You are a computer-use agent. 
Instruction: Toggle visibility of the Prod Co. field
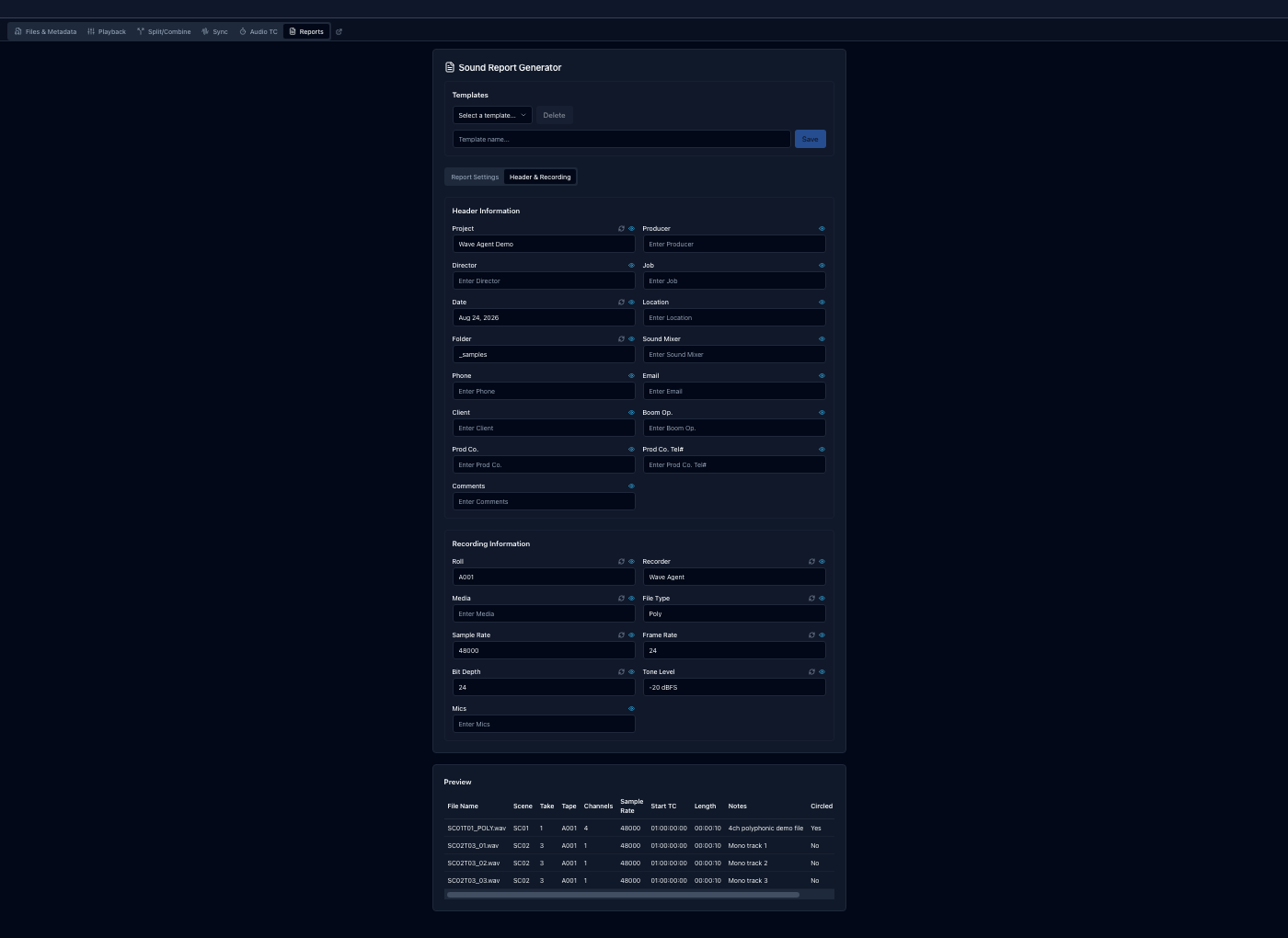(631, 449)
